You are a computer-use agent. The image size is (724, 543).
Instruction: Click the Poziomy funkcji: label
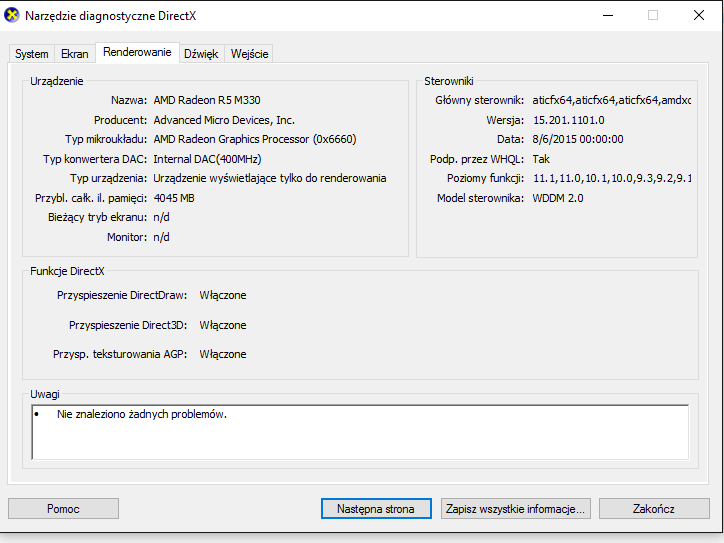[x=485, y=179]
